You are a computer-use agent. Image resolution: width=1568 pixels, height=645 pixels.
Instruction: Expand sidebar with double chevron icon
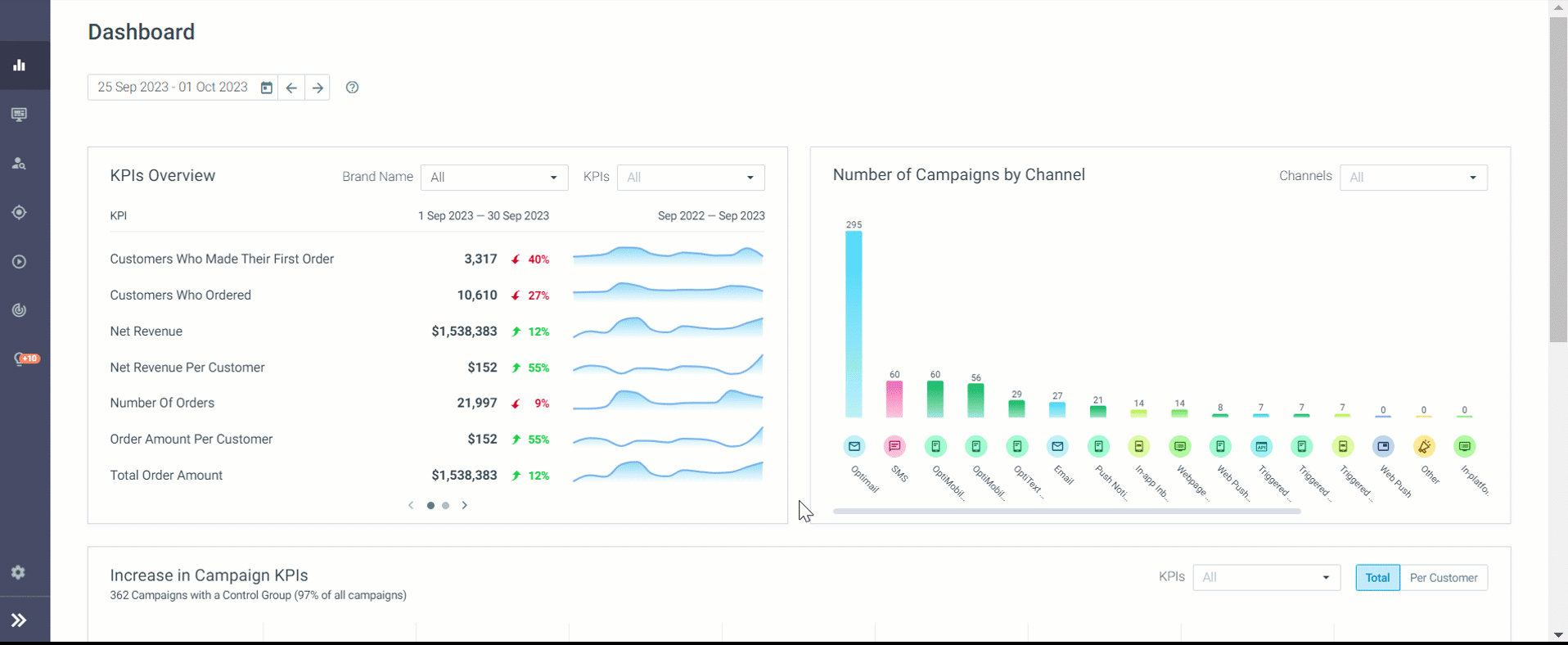(19, 620)
